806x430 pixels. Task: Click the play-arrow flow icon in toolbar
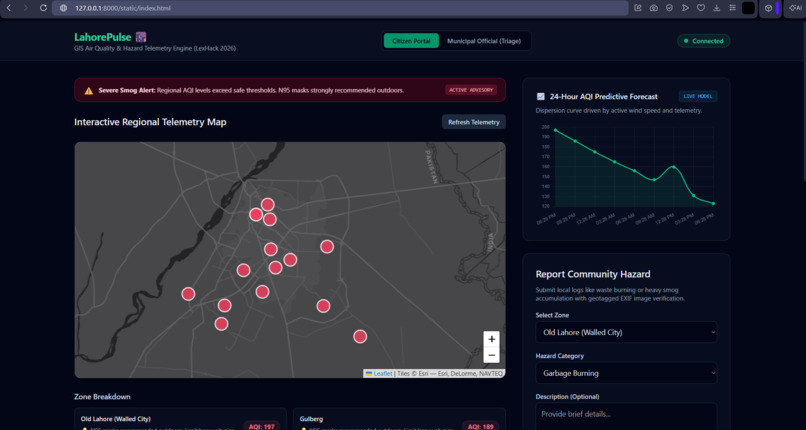pos(685,8)
